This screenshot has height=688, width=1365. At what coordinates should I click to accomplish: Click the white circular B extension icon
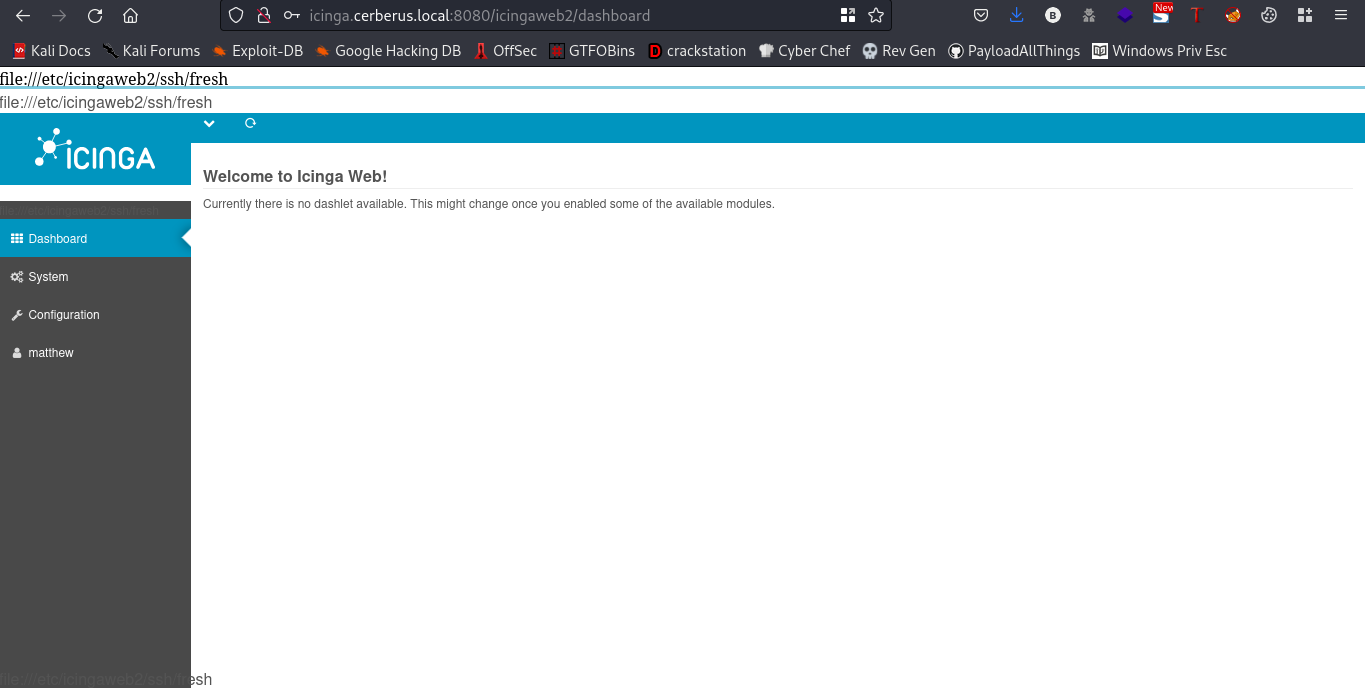1052,16
